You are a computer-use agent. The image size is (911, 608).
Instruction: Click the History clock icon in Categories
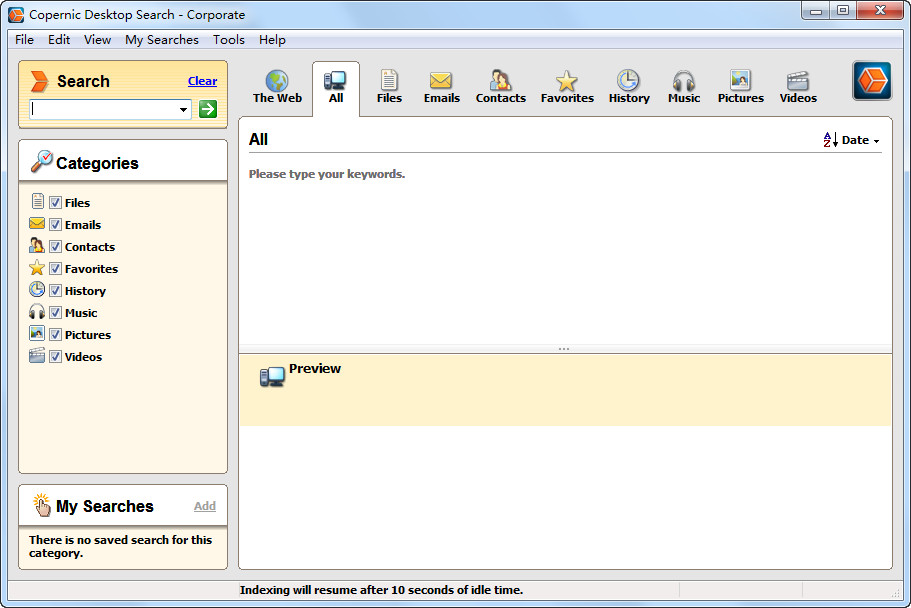click(x=37, y=289)
